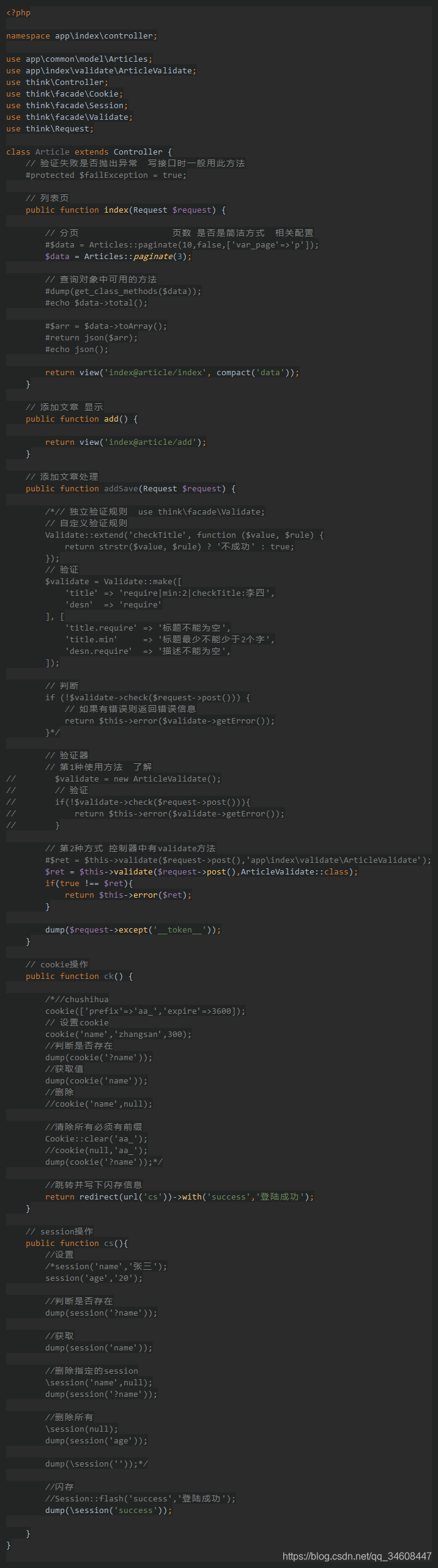The height and width of the screenshot is (1568, 438).
Task: Click the '// cookie操作' comment
Action: pos(57,965)
